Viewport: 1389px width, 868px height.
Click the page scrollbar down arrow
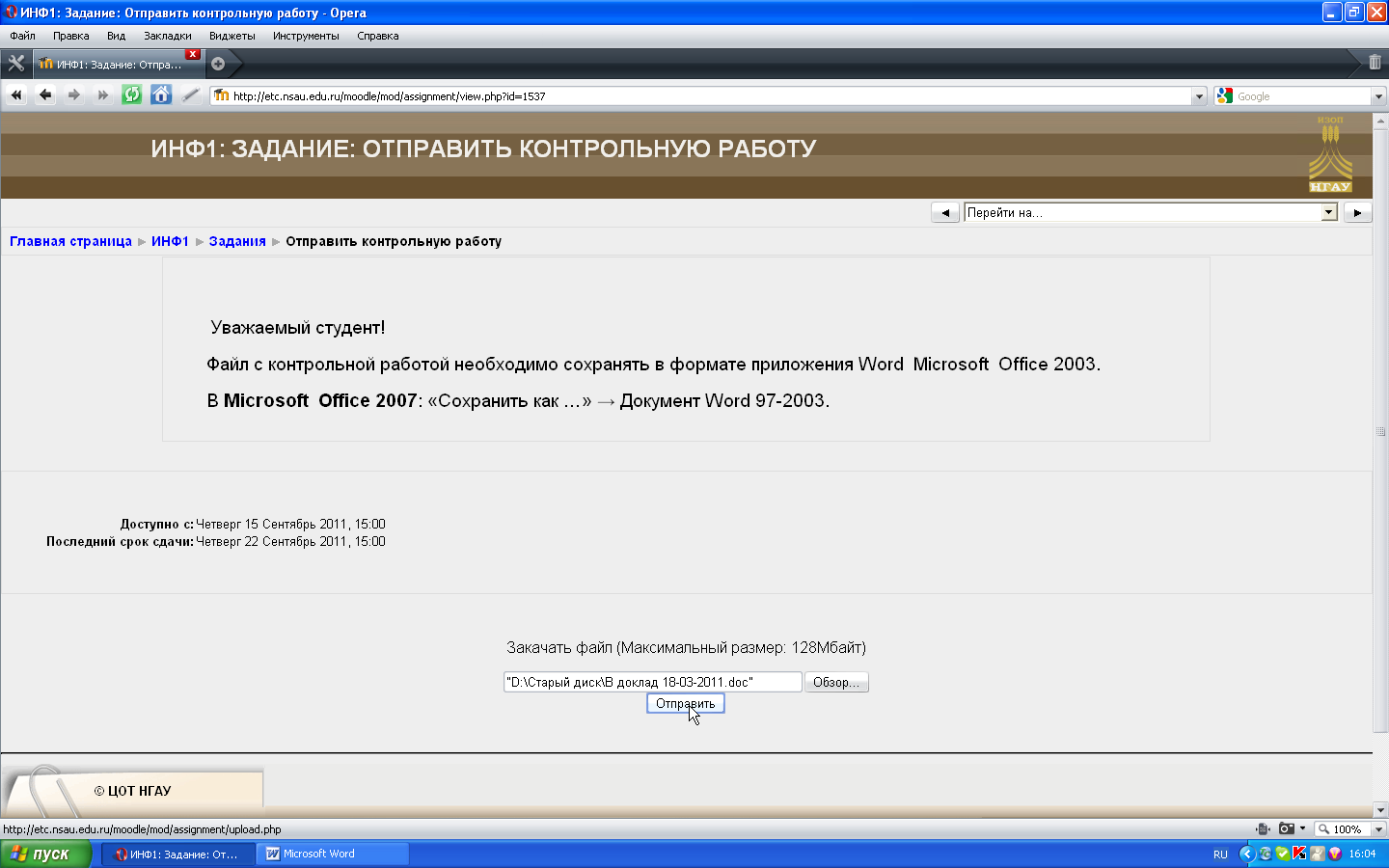1380,810
